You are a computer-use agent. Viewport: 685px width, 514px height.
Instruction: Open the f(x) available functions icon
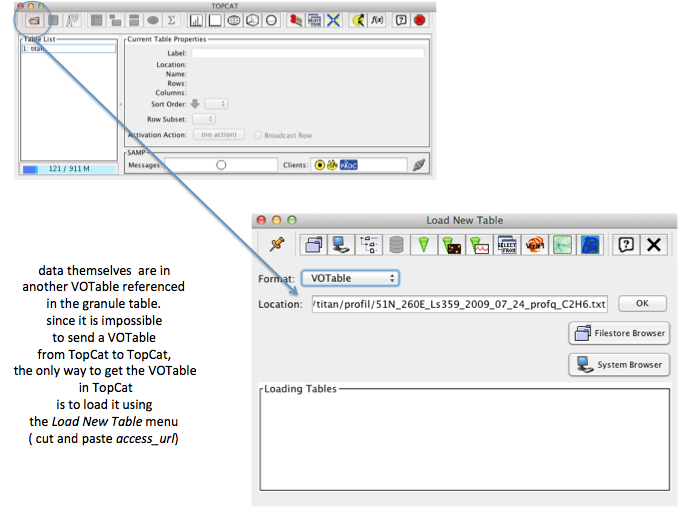tap(377, 20)
